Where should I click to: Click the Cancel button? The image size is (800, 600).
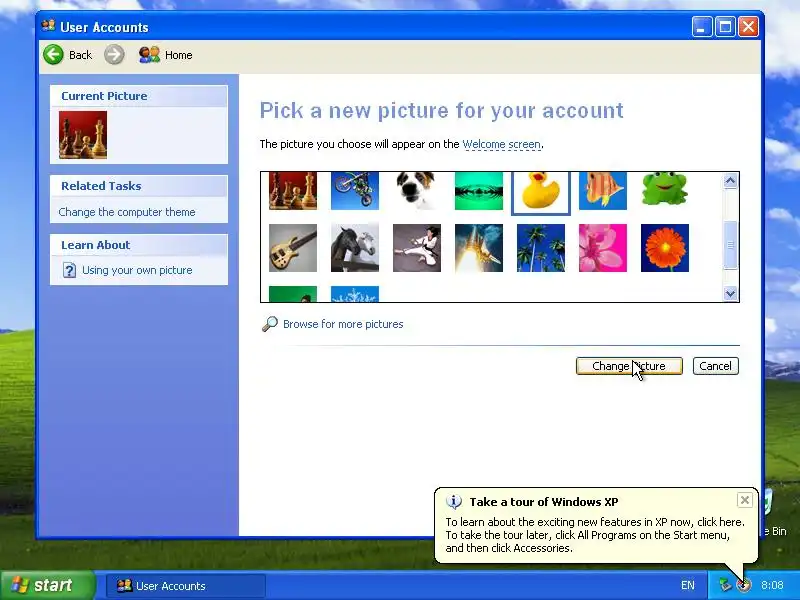(715, 366)
